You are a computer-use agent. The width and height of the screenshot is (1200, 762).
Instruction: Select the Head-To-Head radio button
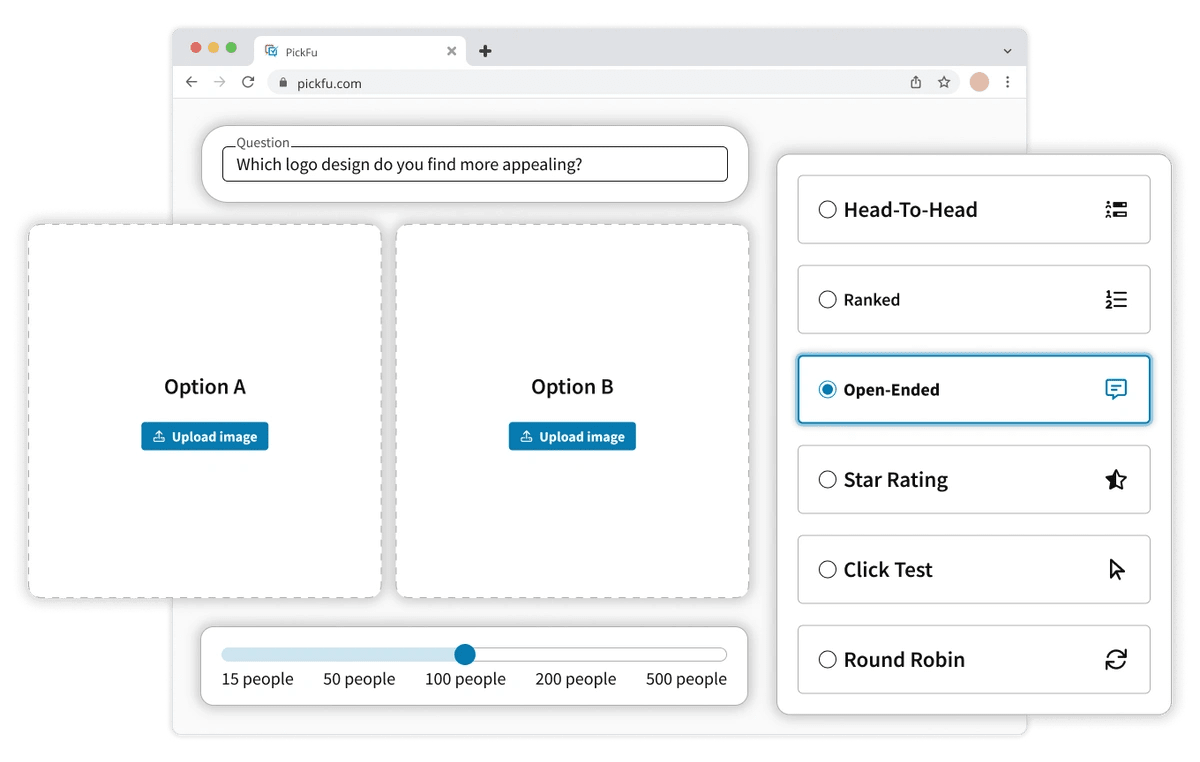tap(827, 210)
